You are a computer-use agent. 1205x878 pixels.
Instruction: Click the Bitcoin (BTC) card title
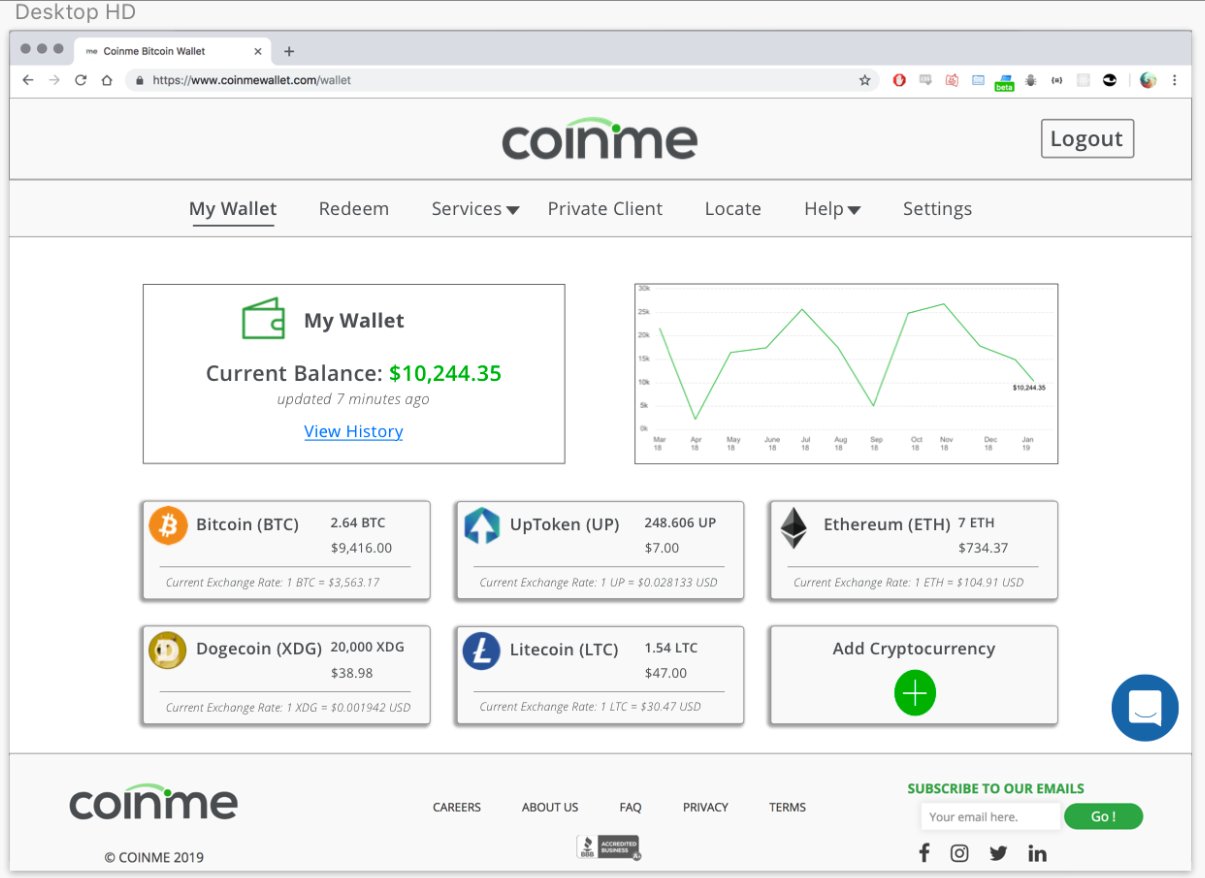[x=247, y=524]
